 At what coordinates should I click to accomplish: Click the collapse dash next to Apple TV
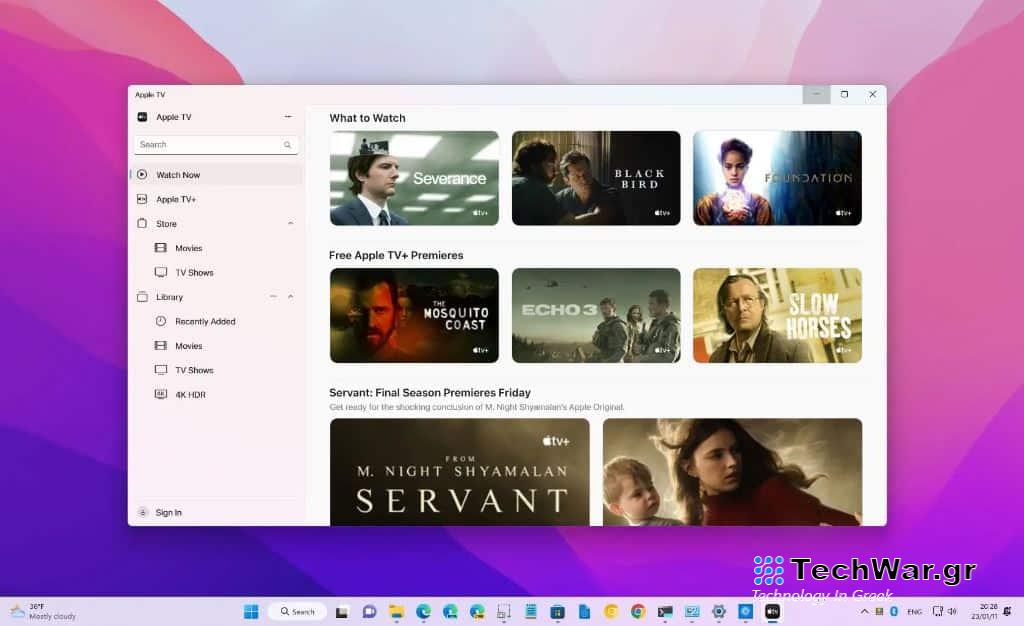[286, 116]
